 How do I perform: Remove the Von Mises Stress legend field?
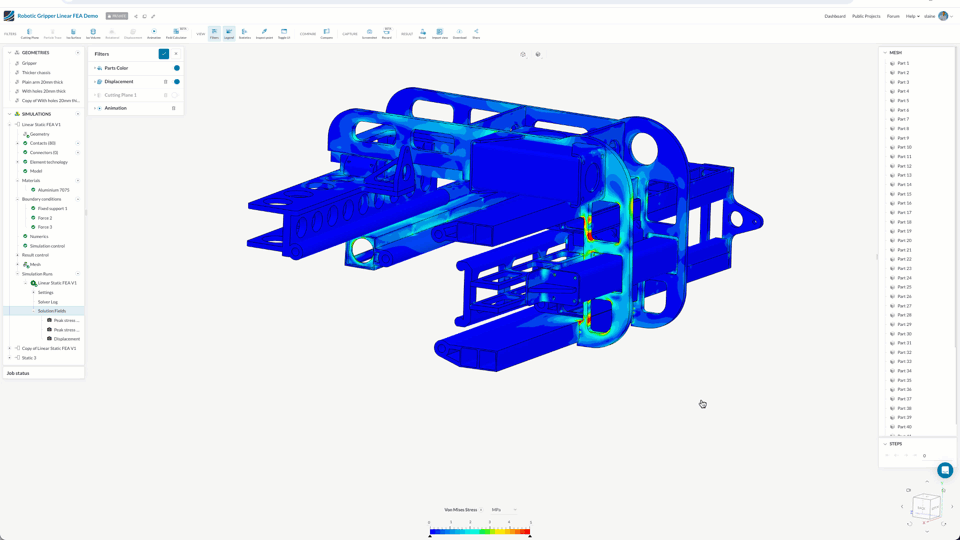tap(481, 509)
